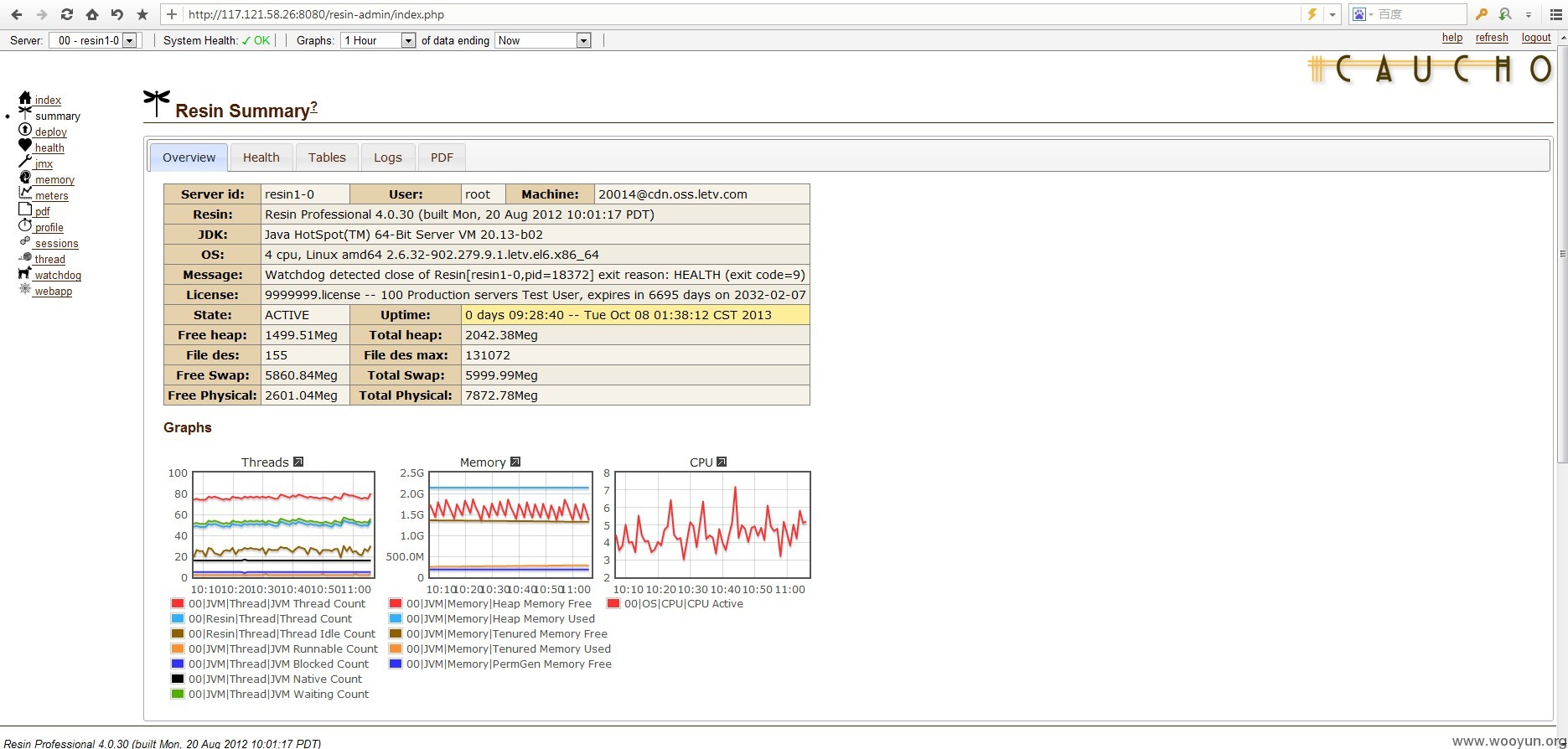Viewport: 1568px width, 749px height.
Task: Open the index sidebar link
Action: (48, 101)
